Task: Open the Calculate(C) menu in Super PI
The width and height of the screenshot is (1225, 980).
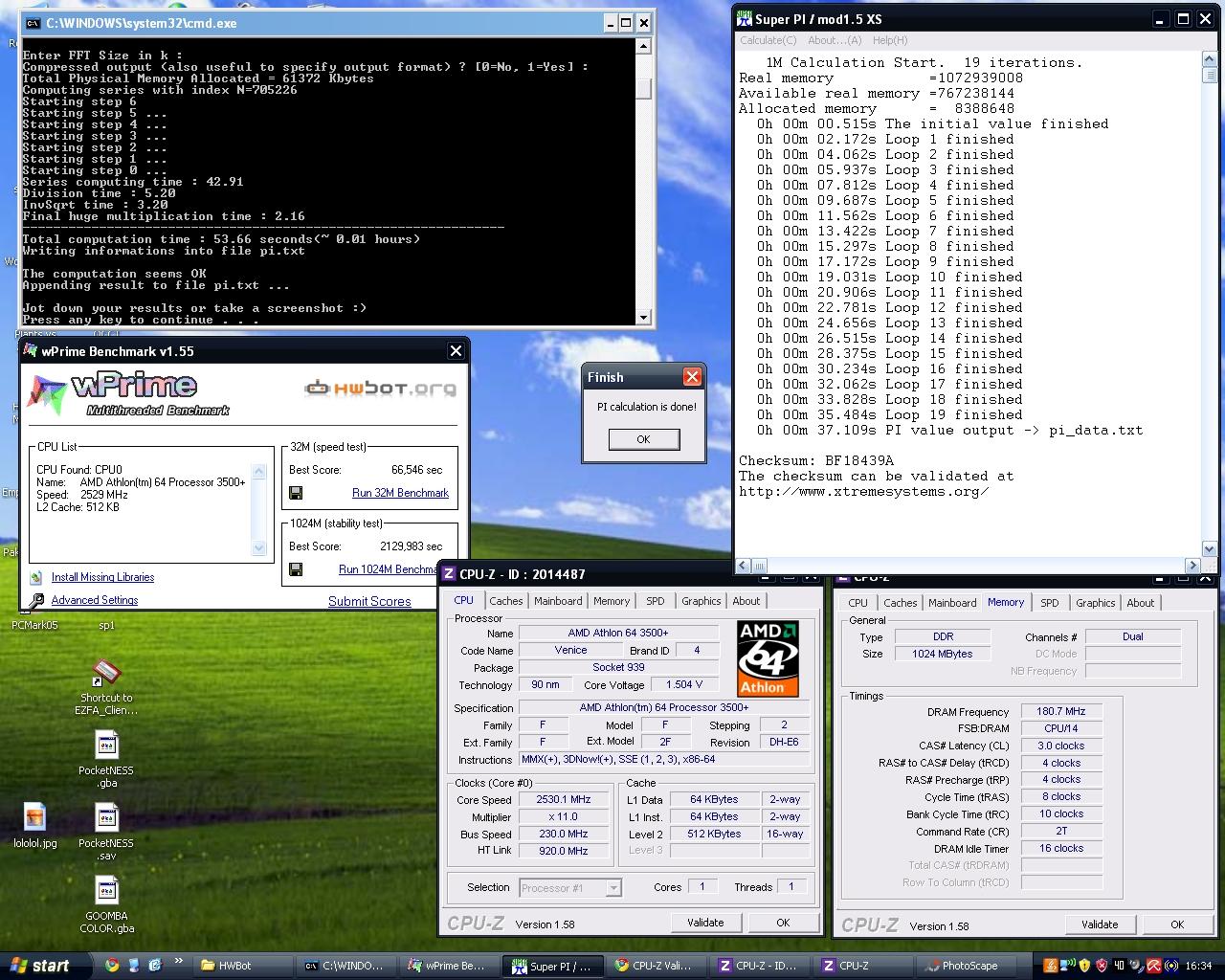Action: point(768,40)
